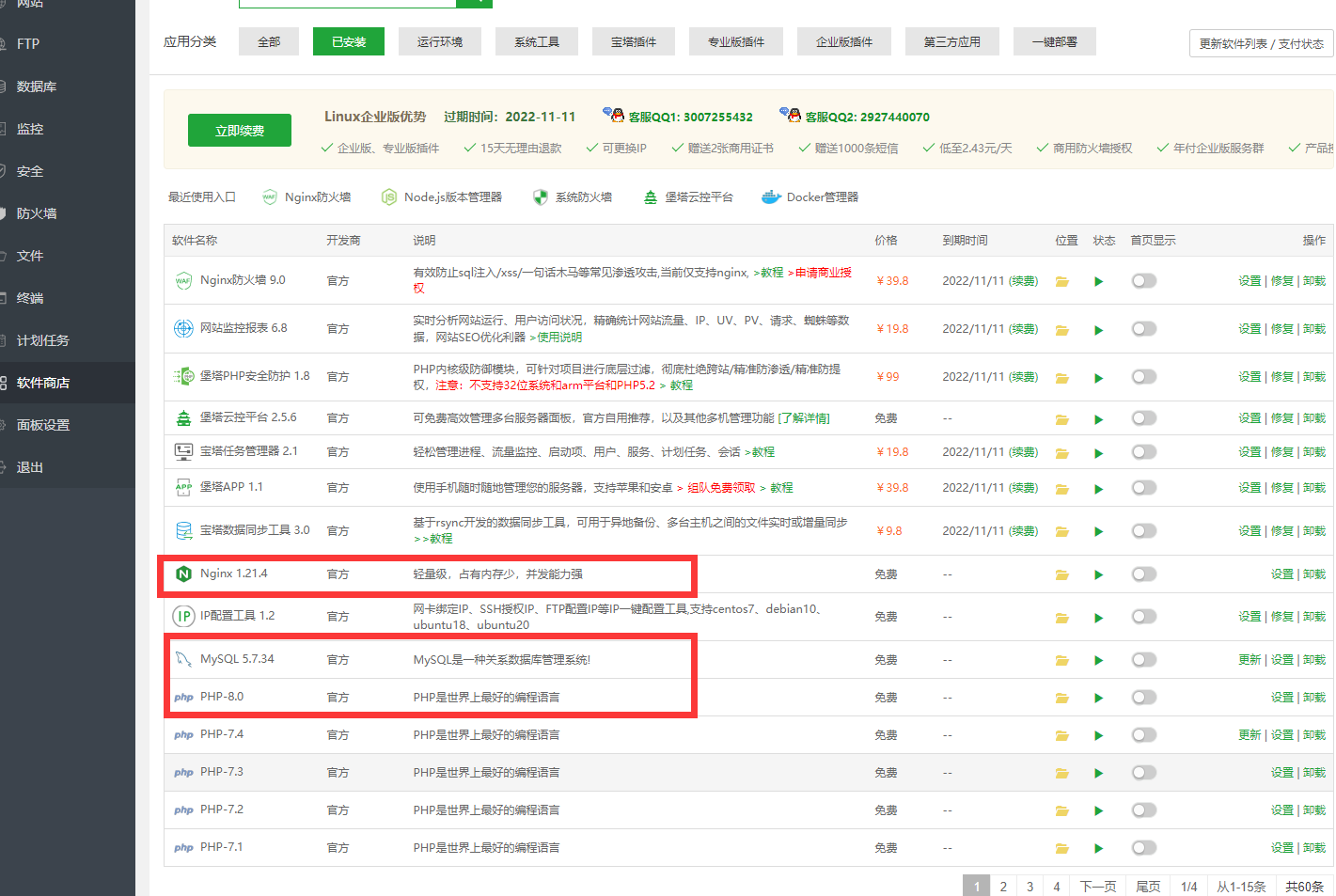This screenshot has height=896, width=1336.
Task: Go to page 2 of software list
Action: tap(1003, 887)
